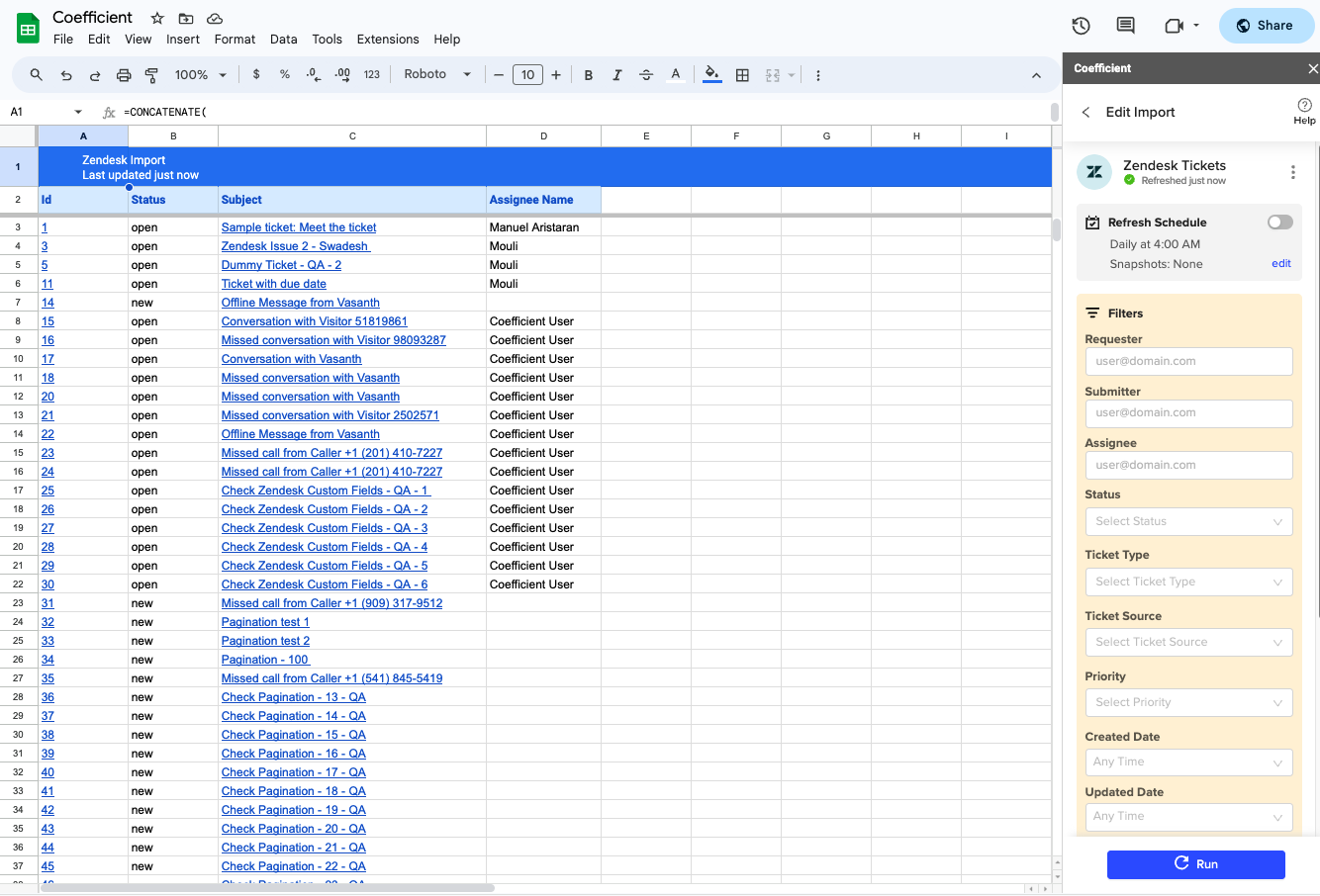1320x896 pixels.
Task: Click the Submitter email input field
Action: click(x=1188, y=413)
